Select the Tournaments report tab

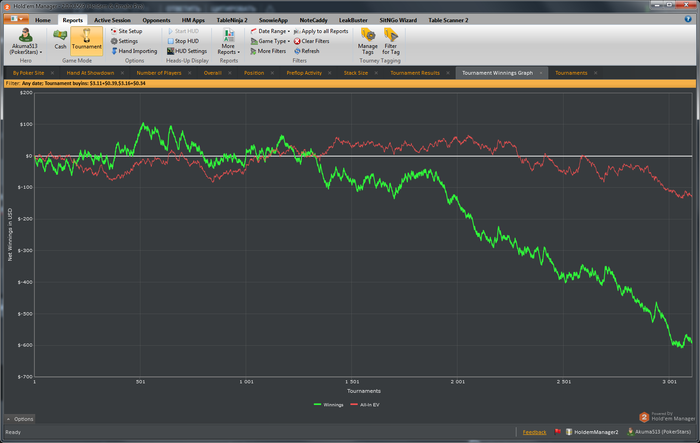(x=571, y=73)
